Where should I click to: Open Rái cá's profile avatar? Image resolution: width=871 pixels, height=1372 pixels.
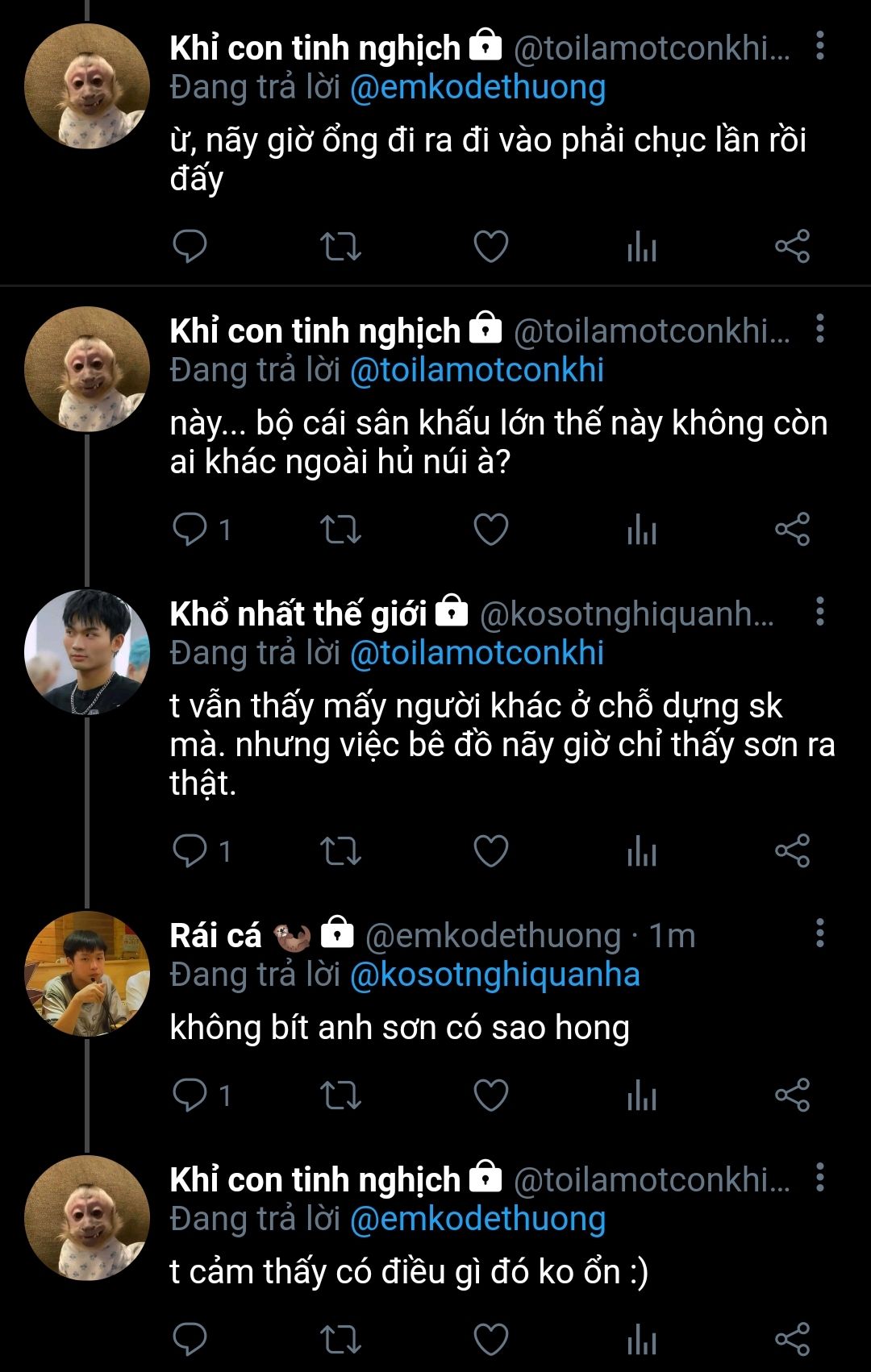point(87,974)
